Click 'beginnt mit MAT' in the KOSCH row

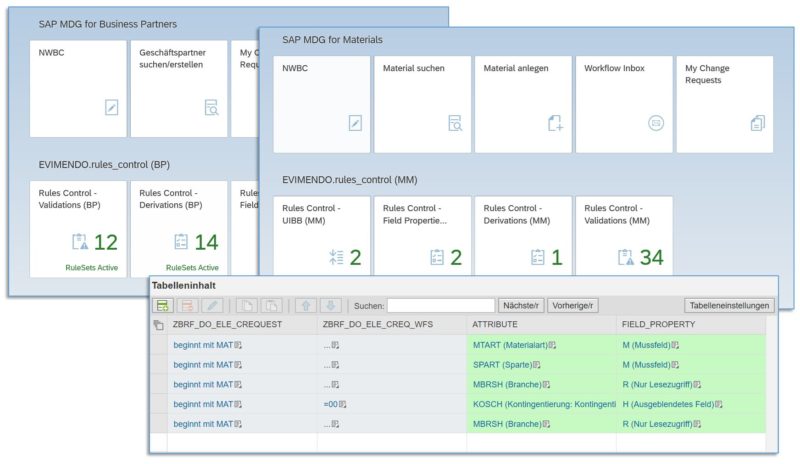click(203, 404)
